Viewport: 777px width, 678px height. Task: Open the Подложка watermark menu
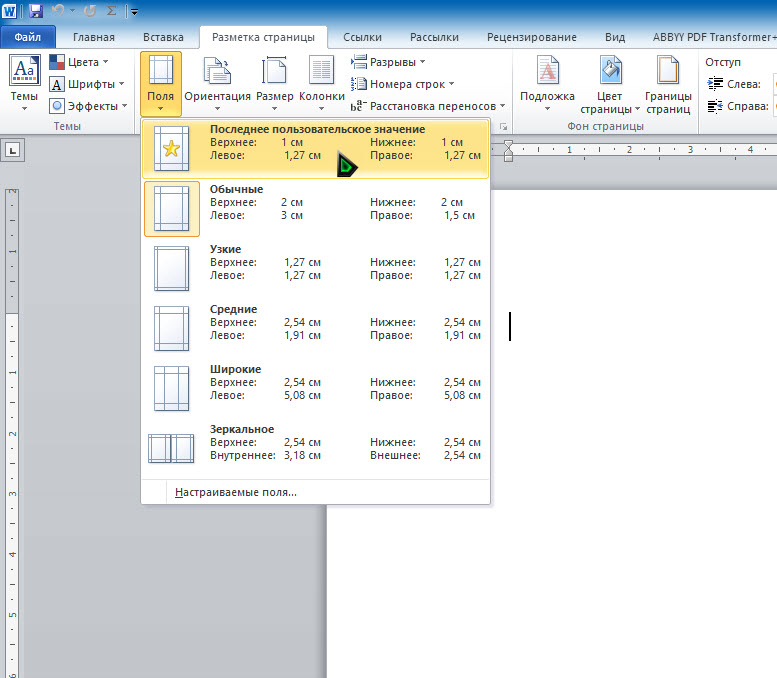[547, 83]
